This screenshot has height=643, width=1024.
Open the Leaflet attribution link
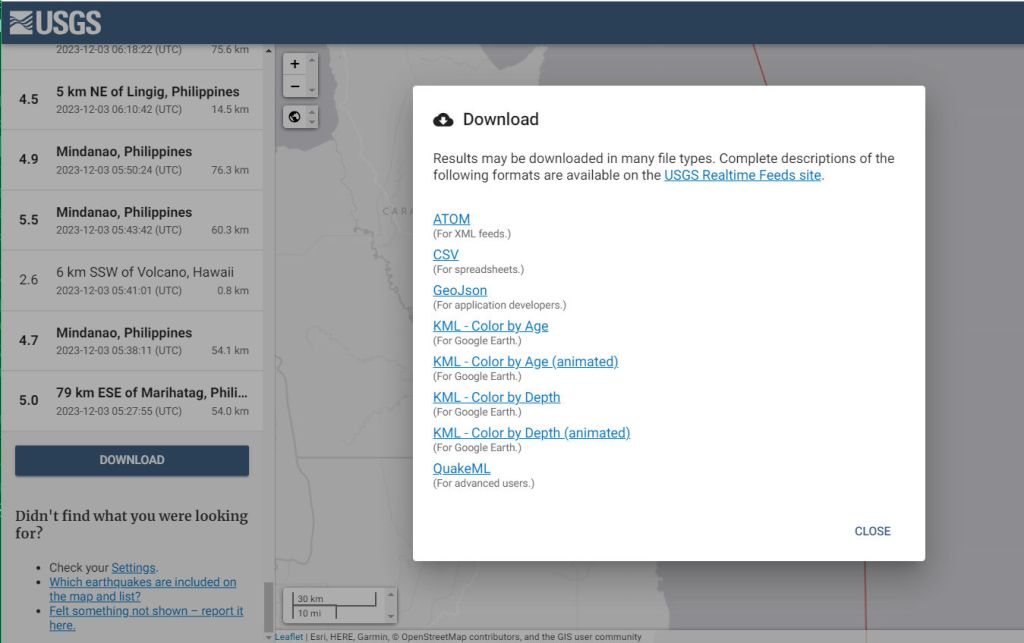point(289,637)
